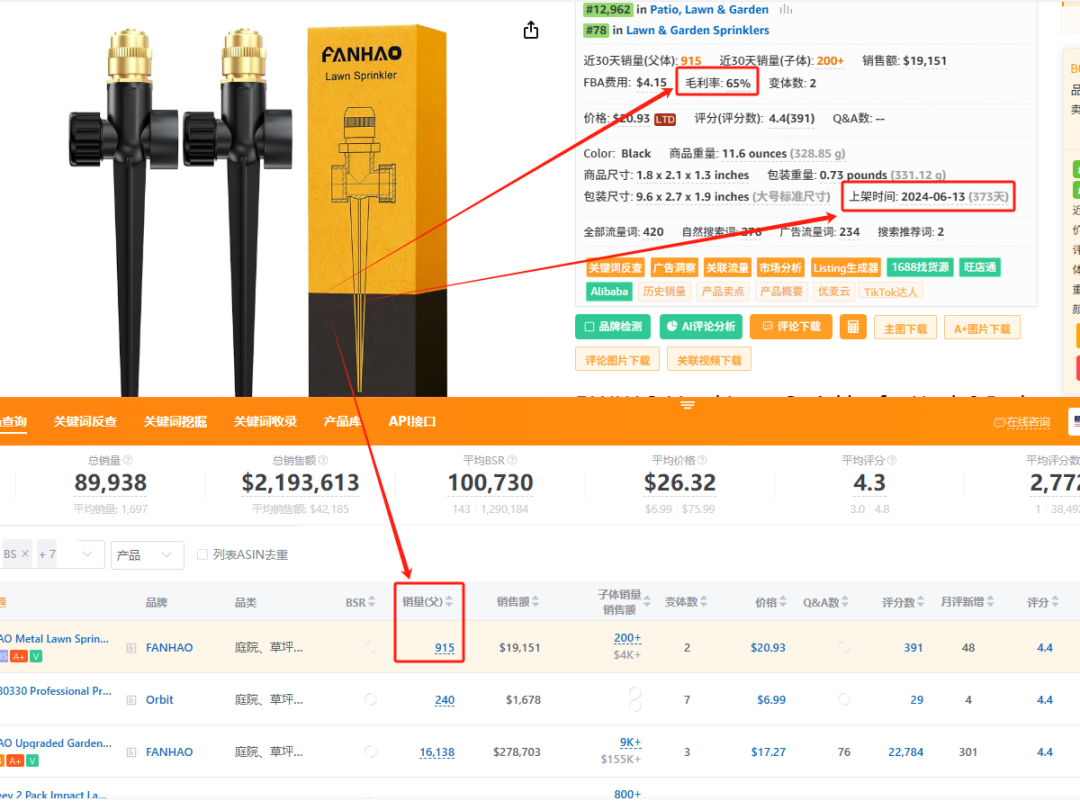Check the 列表ASIN去重 checkbox
The width and height of the screenshot is (1080, 810).
pos(202,554)
